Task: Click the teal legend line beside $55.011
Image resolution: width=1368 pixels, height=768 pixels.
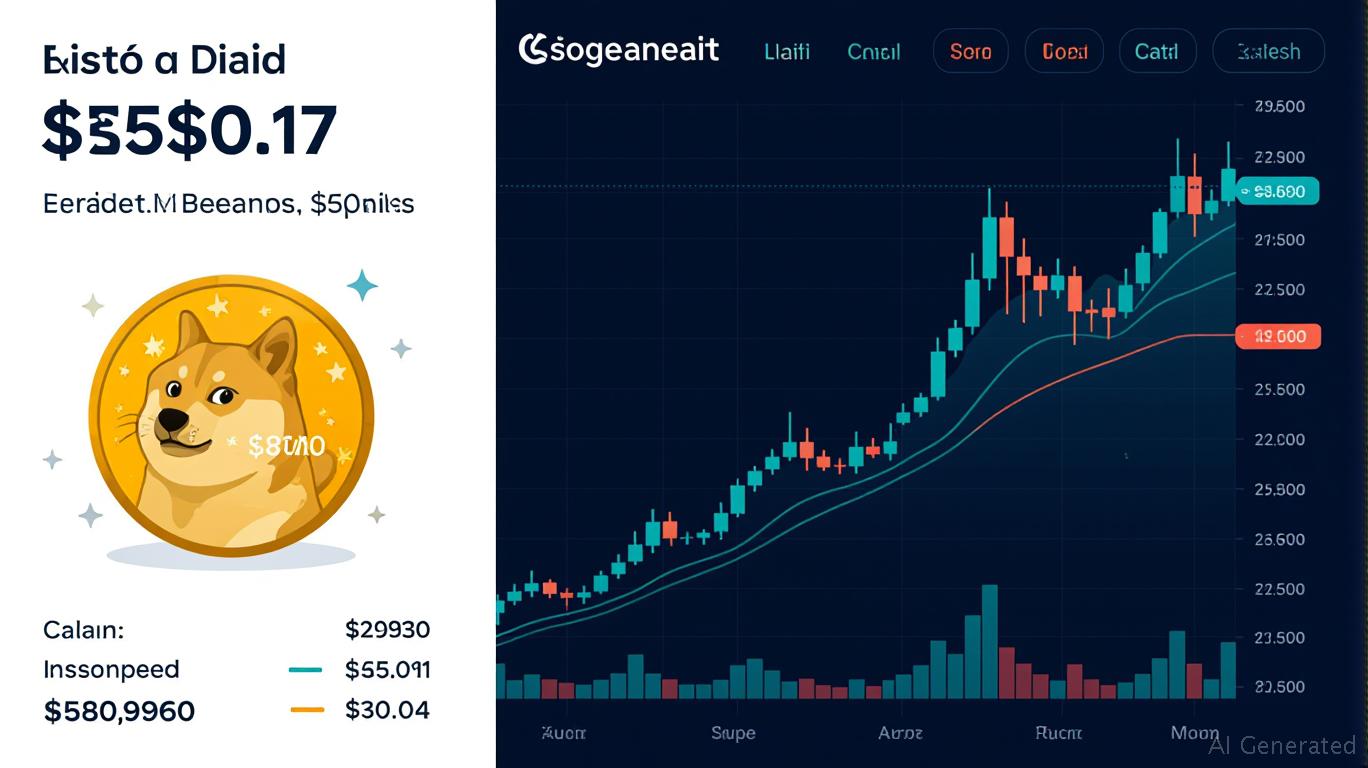Action: pos(305,670)
